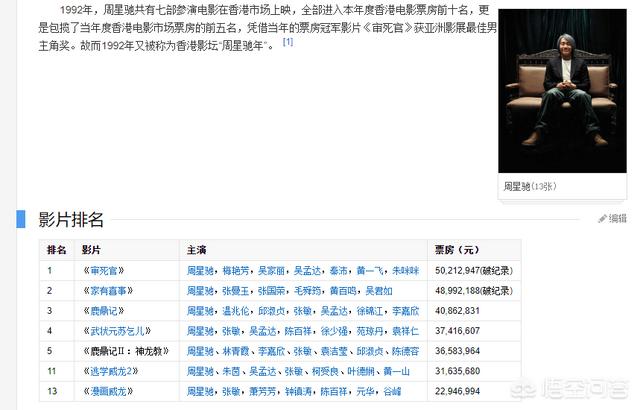Click the 袁洁莹 actor link

click(334, 351)
